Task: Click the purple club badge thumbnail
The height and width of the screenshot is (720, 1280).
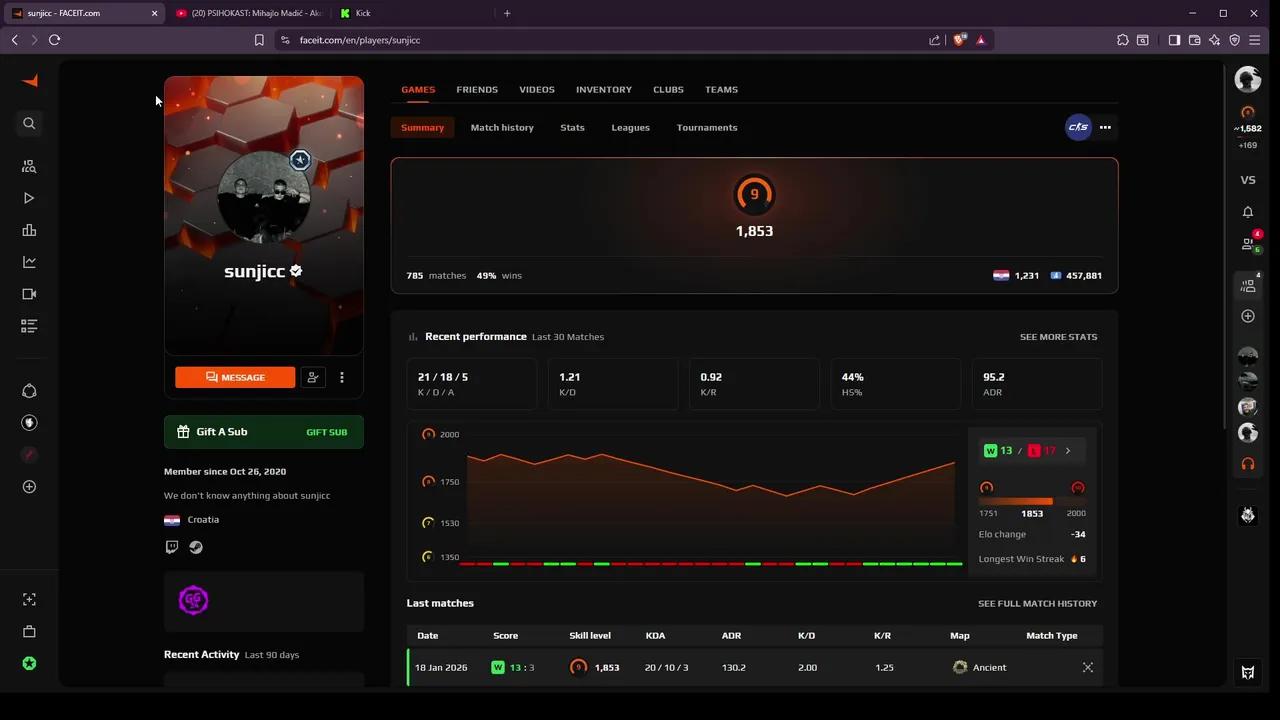Action: pyautogui.click(x=193, y=600)
